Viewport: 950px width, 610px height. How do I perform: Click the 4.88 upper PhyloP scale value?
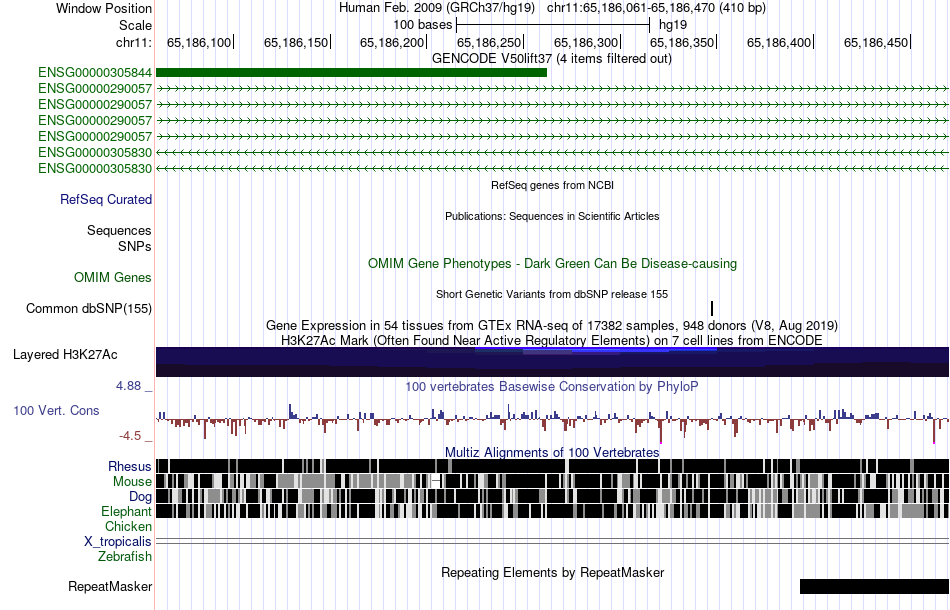(128, 386)
